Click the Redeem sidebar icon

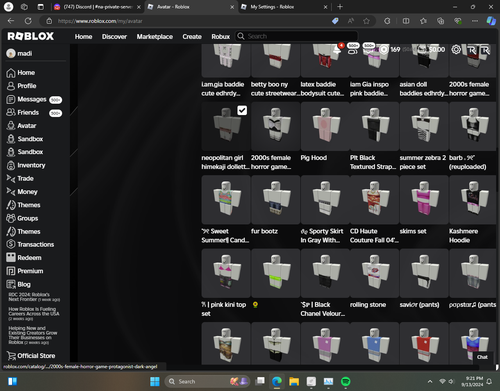pyautogui.click(x=11, y=258)
